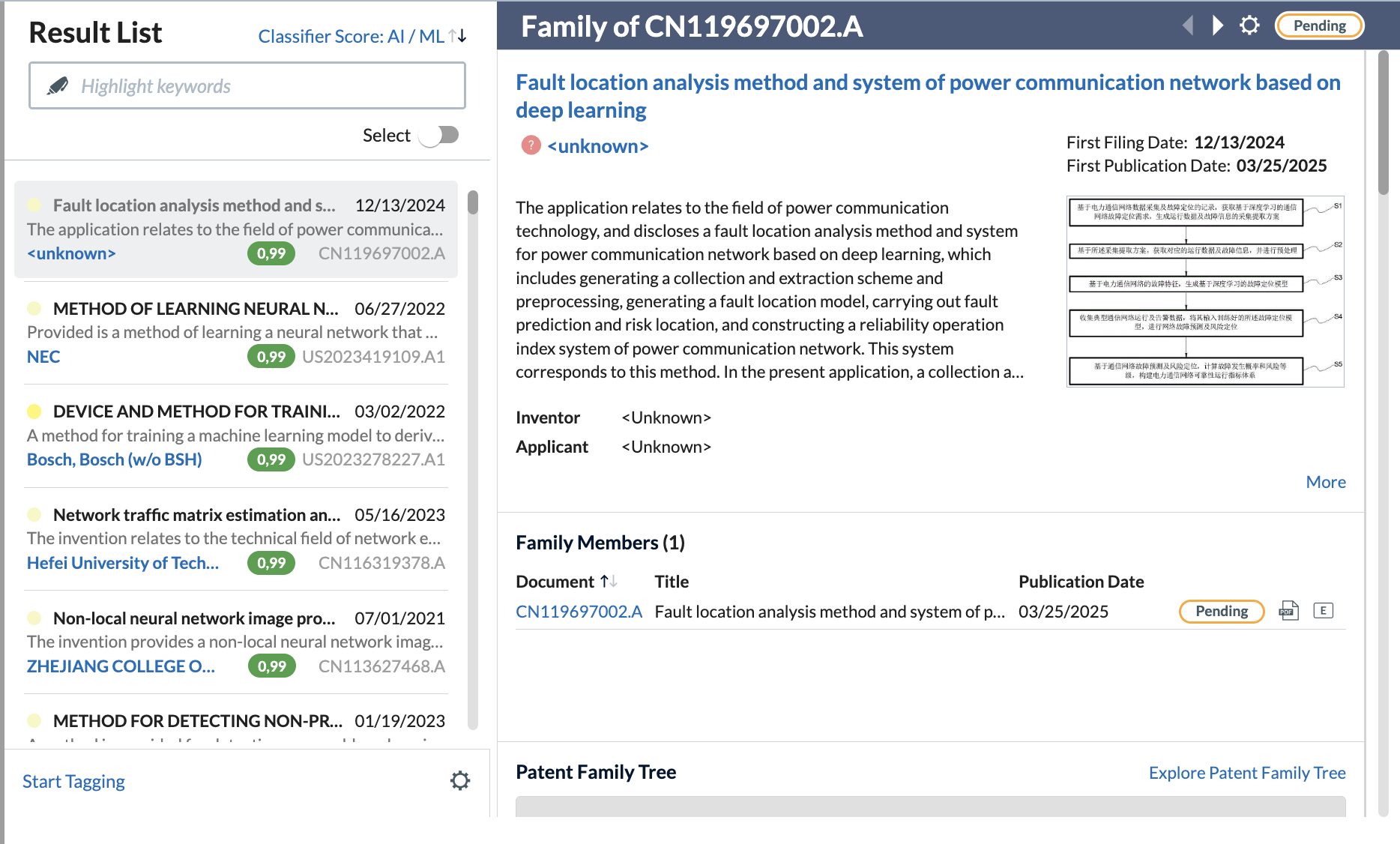Image resolution: width=1400 pixels, height=844 pixels.
Task: Click Explore Patent Family Tree
Action: 1246,772
